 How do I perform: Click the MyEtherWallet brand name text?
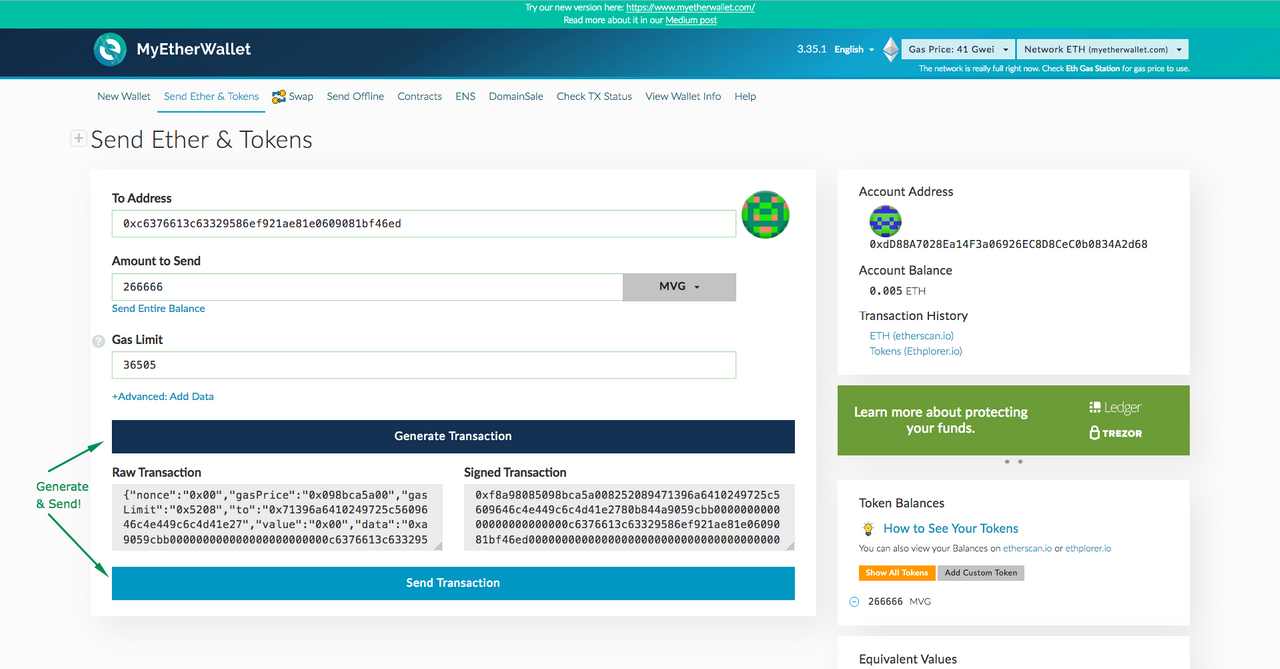coord(194,49)
